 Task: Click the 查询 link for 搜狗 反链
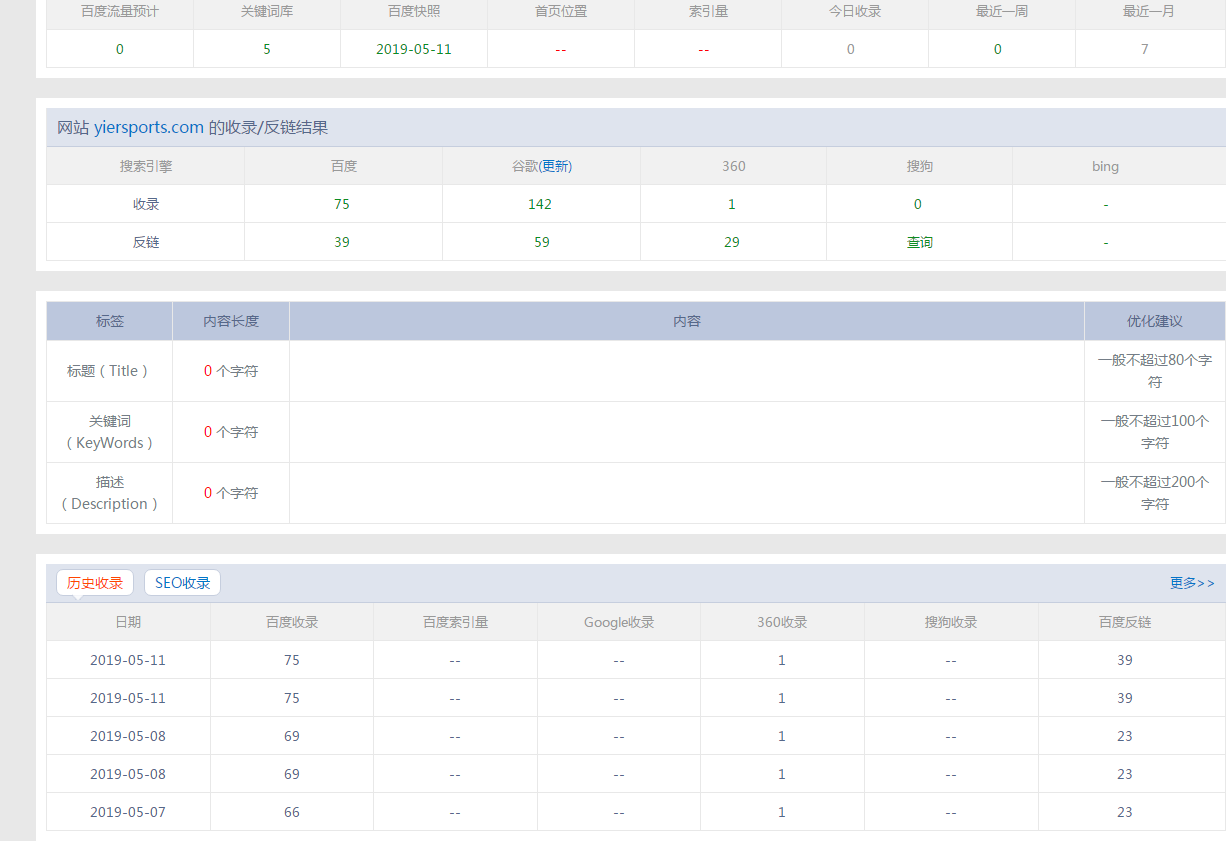pos(920,242)
